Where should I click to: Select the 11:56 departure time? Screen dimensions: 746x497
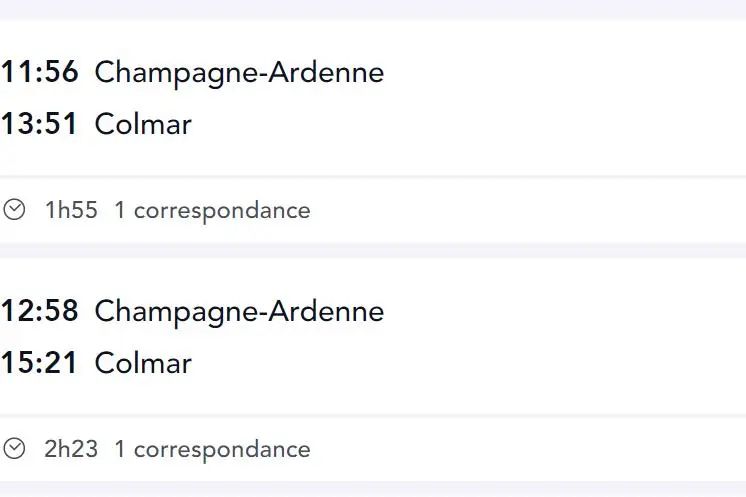39,72
